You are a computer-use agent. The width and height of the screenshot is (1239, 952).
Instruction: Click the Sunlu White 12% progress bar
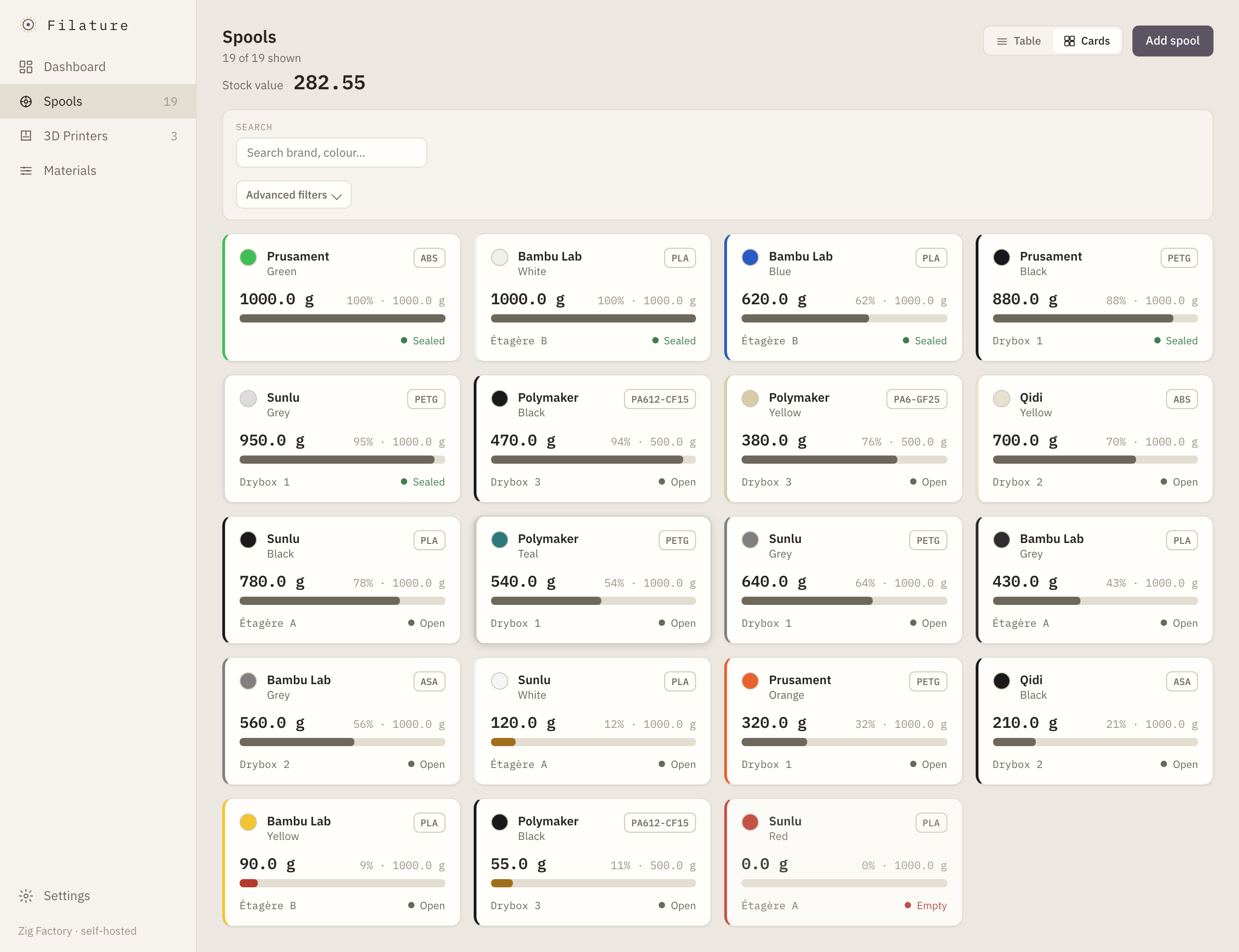(593, 742)
